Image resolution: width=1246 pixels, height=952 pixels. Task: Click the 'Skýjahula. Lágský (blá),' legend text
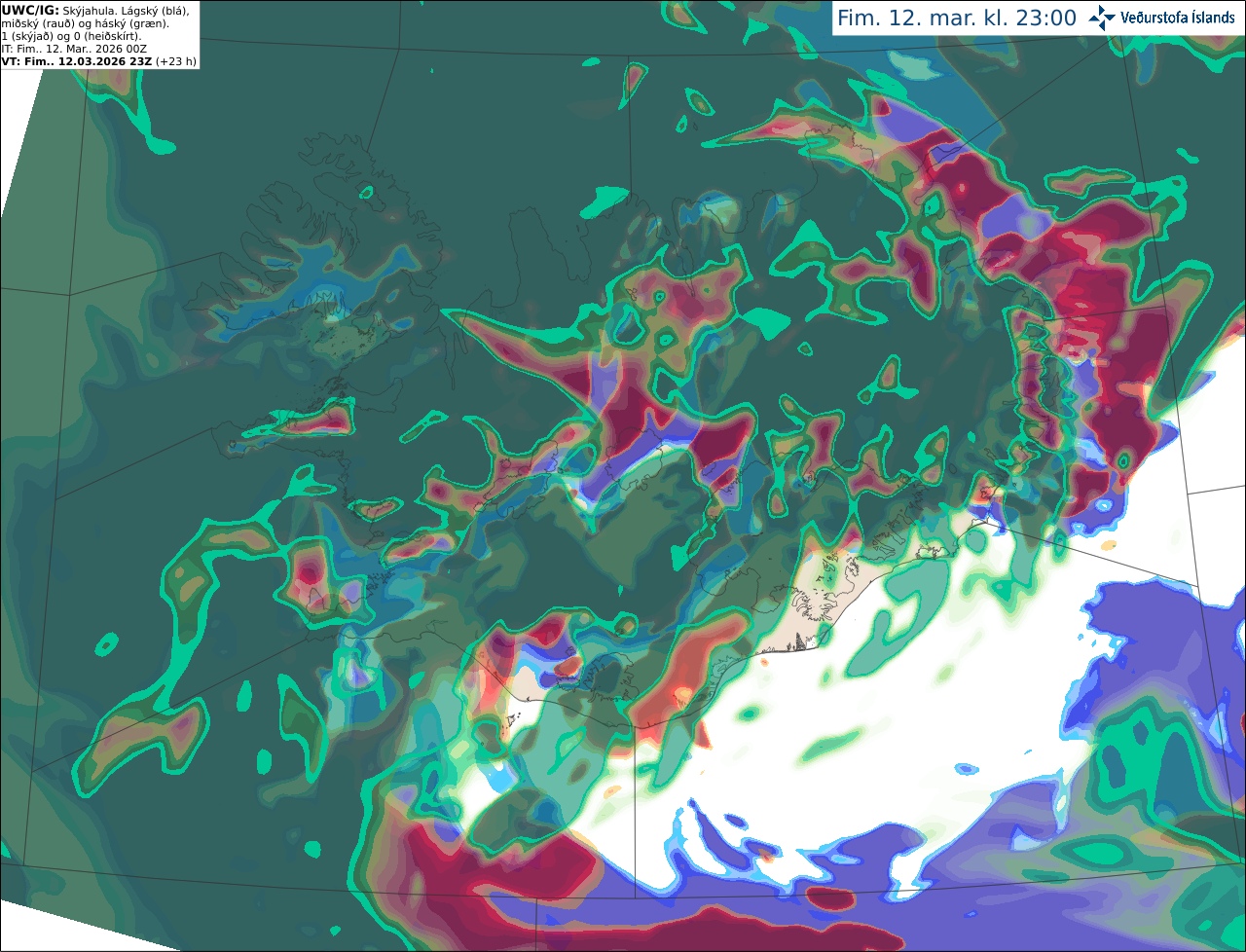pyautogui.click(x=127, y=10)
